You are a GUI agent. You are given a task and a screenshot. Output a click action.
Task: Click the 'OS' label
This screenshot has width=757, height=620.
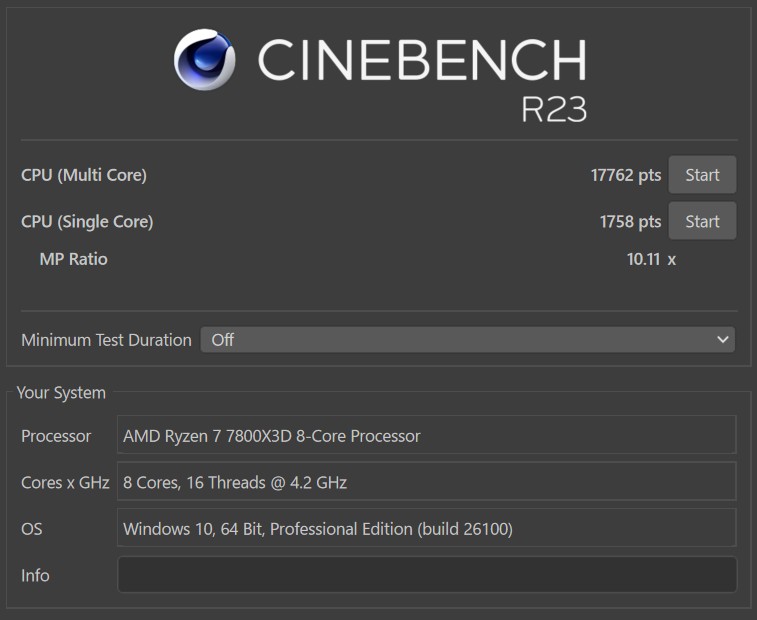coord(31,529)
